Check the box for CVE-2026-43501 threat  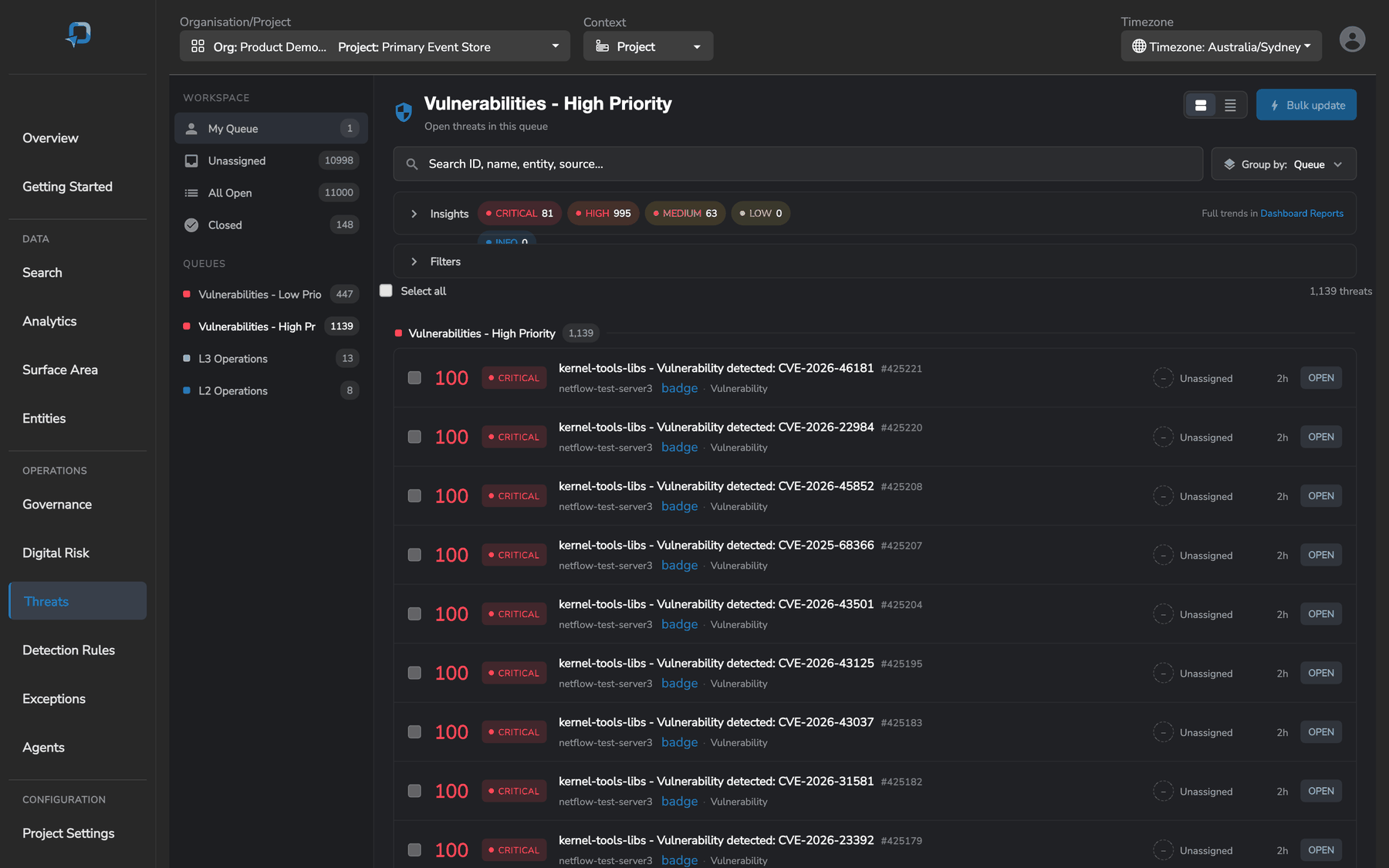(414, 614)
